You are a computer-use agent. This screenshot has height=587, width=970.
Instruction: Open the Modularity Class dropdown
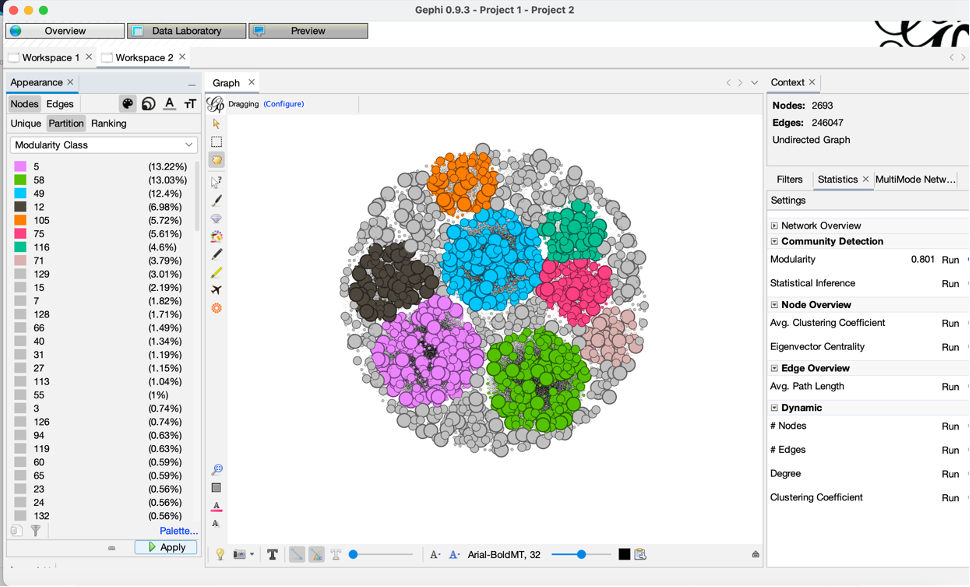[x=103, y=144]
